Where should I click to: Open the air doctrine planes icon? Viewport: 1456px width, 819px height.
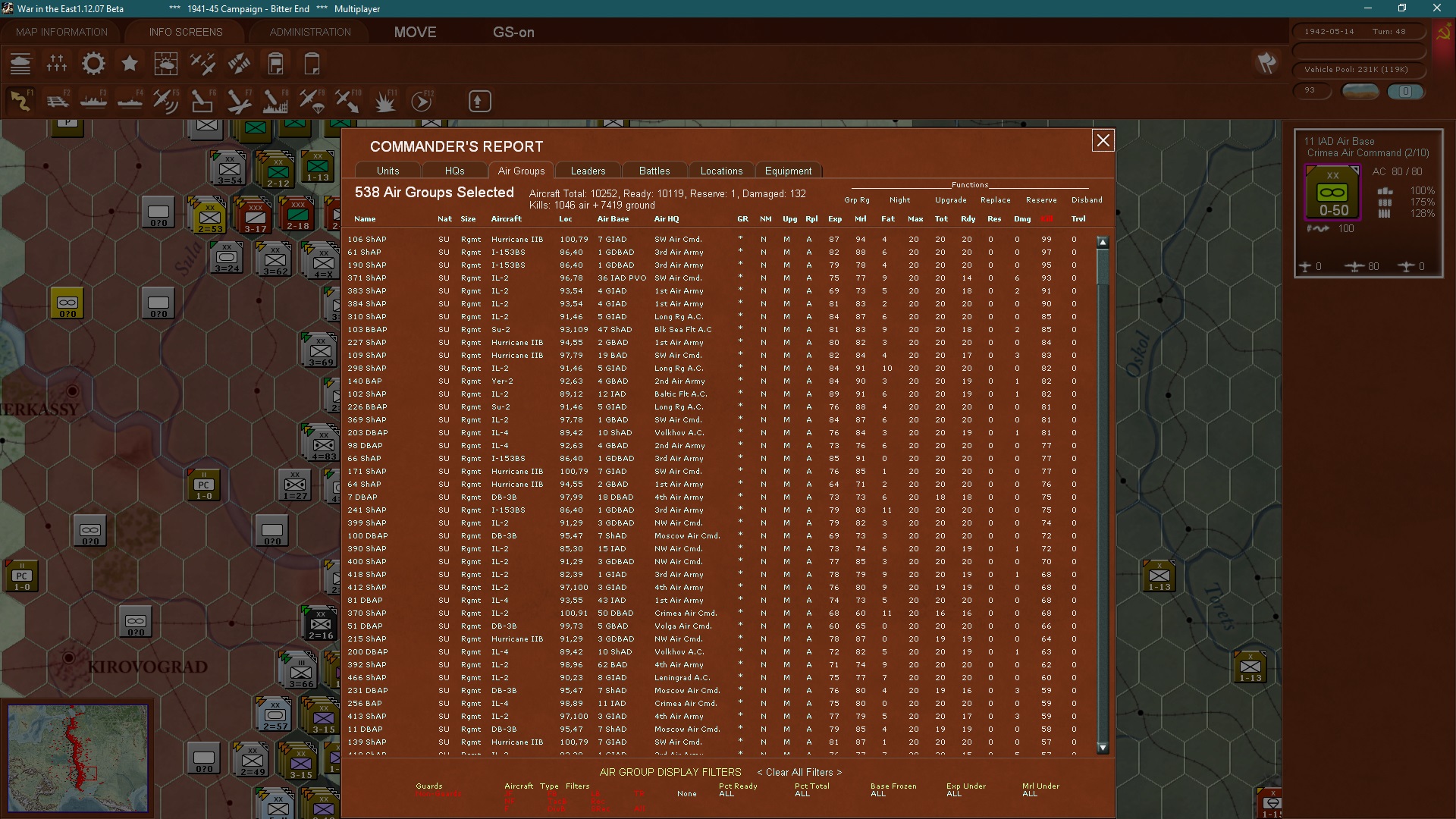(202, 64)
